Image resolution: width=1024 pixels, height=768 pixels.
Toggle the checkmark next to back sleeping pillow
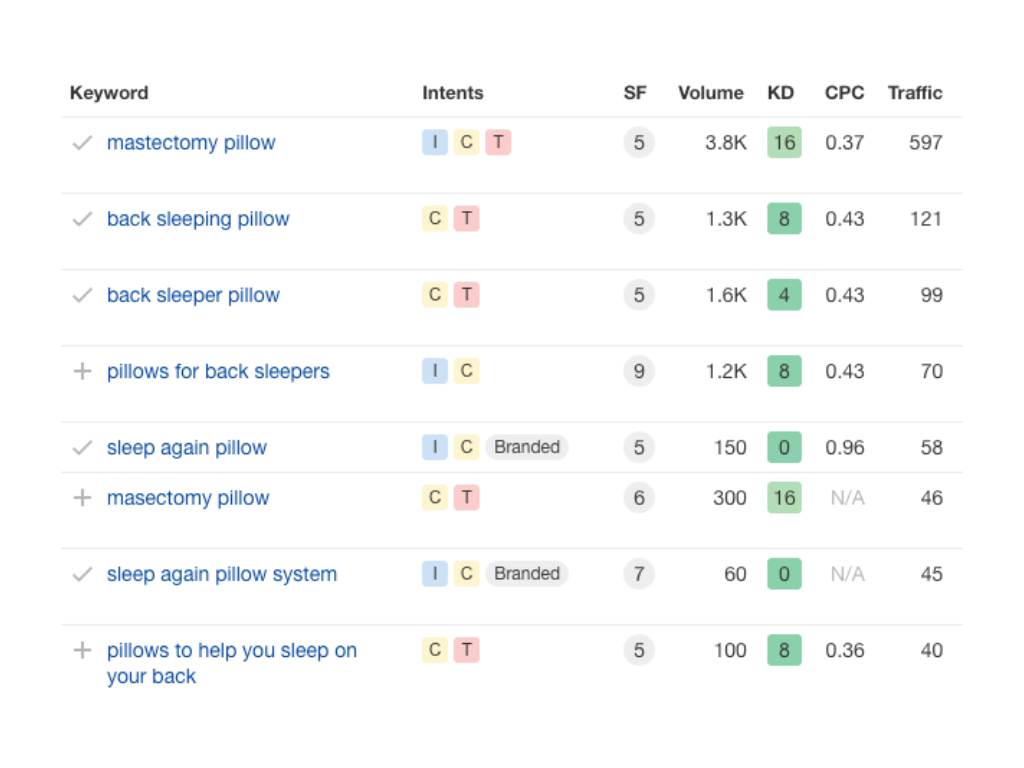click(82, 219)
